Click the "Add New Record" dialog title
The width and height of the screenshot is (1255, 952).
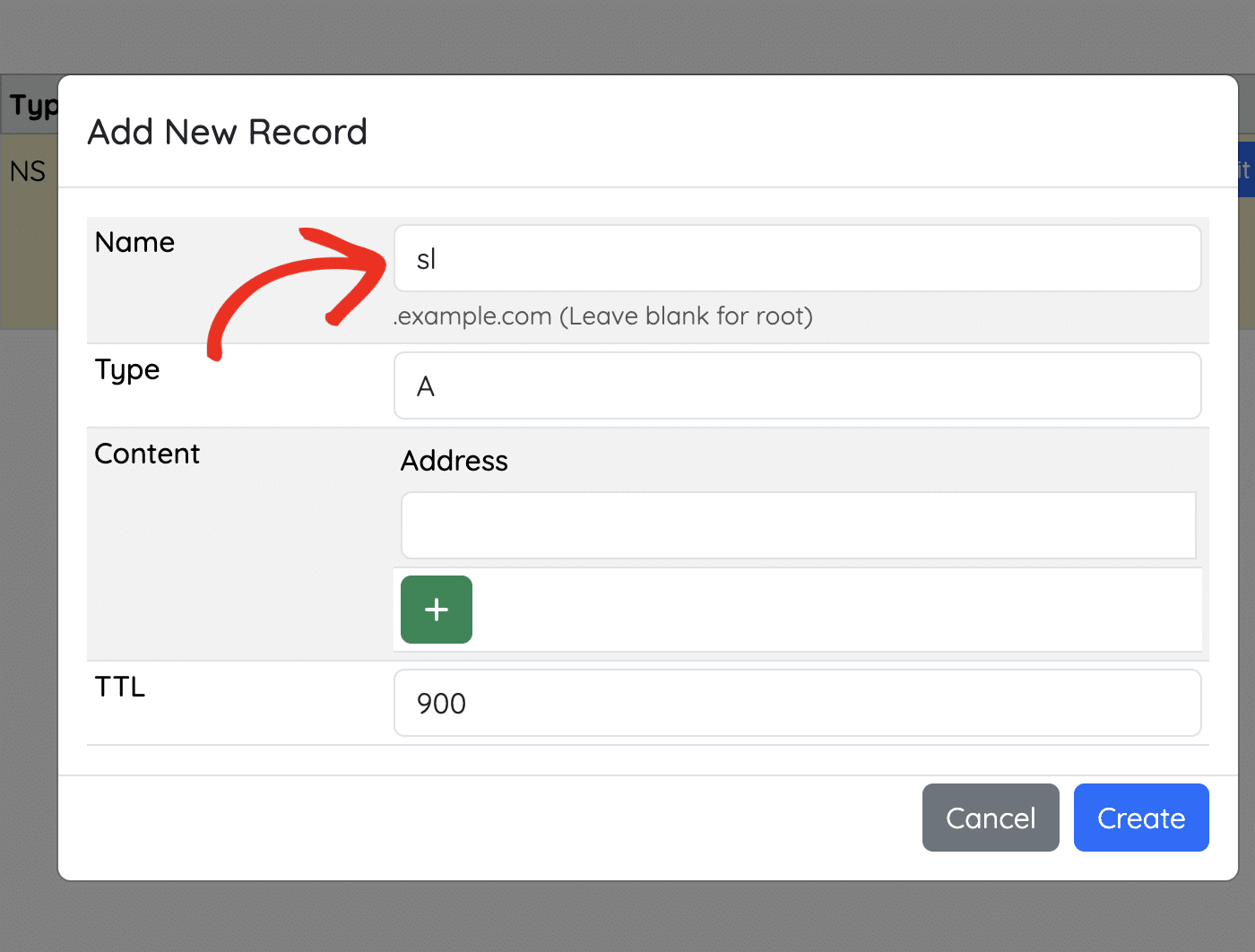(226, 132)
